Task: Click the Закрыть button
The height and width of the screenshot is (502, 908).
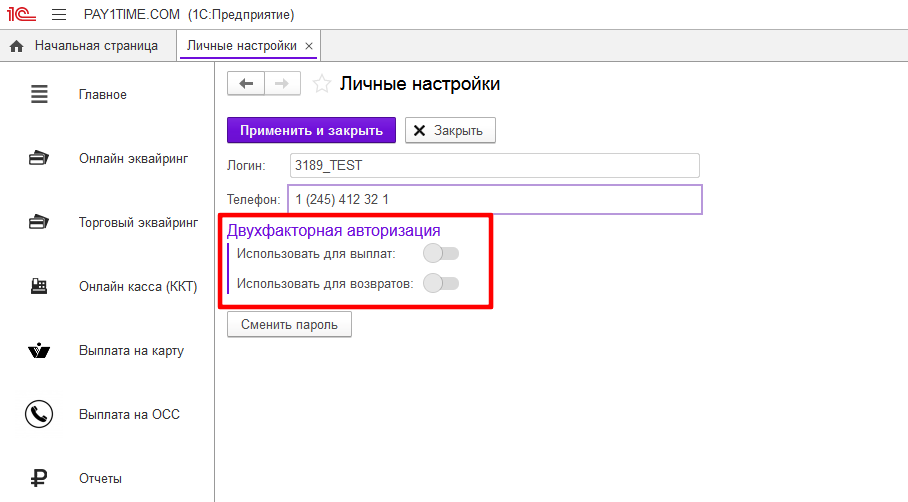Action: coord(449,131)
